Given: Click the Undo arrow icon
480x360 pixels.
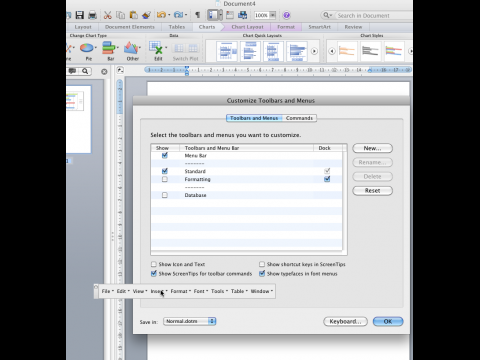Looking at the screenshot, I should (x=161, y=15).
